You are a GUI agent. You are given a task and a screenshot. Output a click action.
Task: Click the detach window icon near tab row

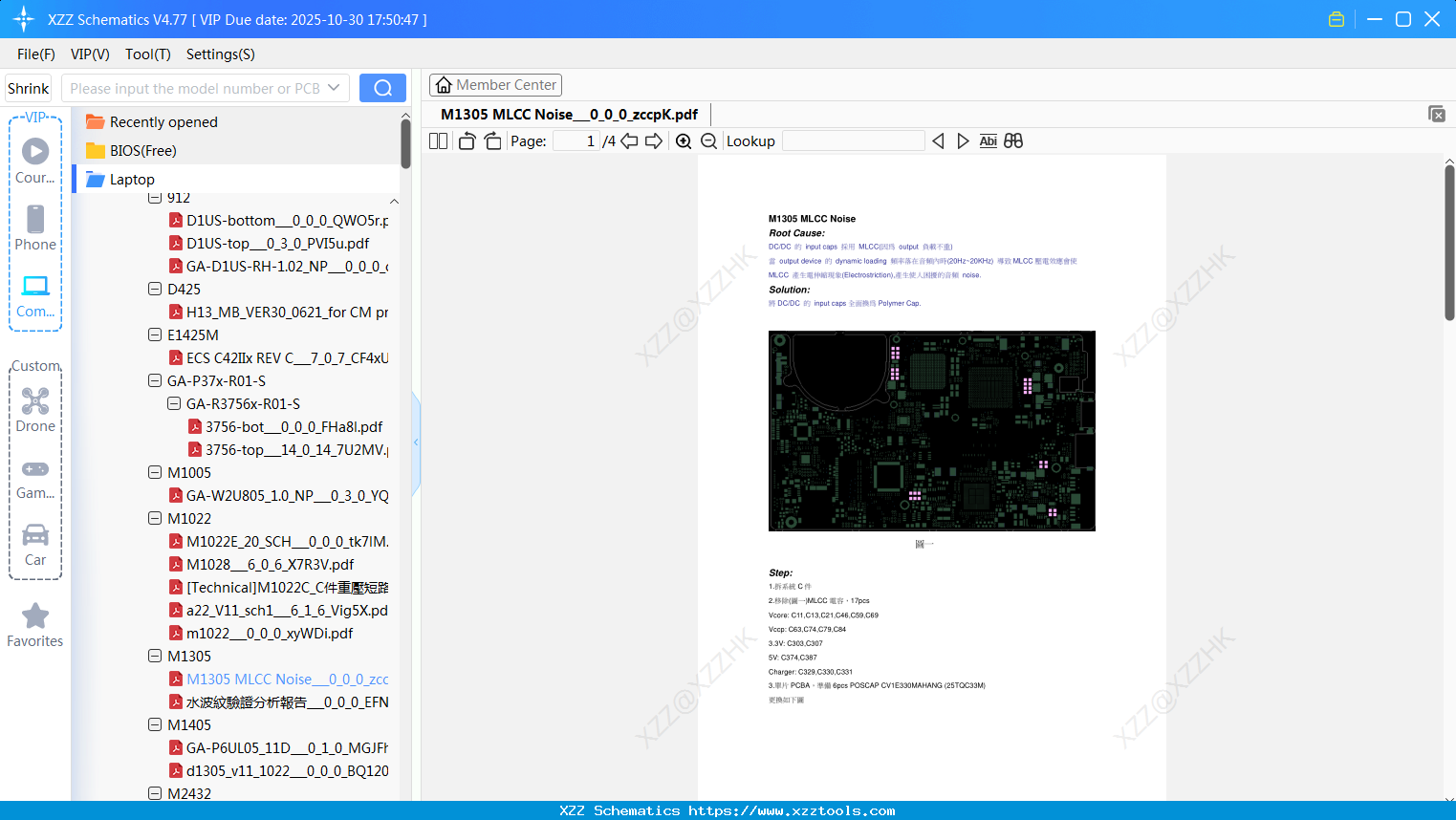(1437, 114)
